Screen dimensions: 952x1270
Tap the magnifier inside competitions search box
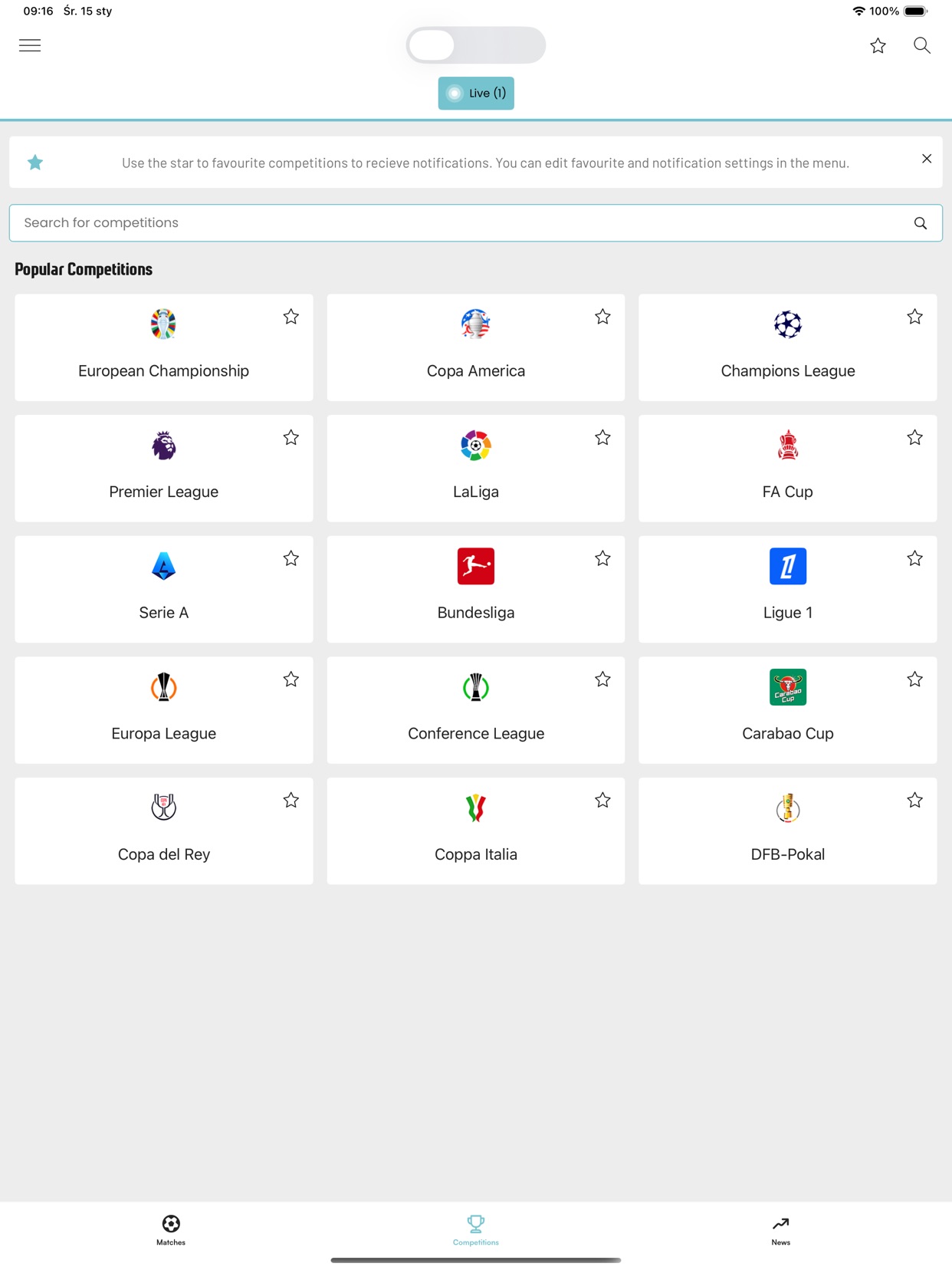click(921, 223)
